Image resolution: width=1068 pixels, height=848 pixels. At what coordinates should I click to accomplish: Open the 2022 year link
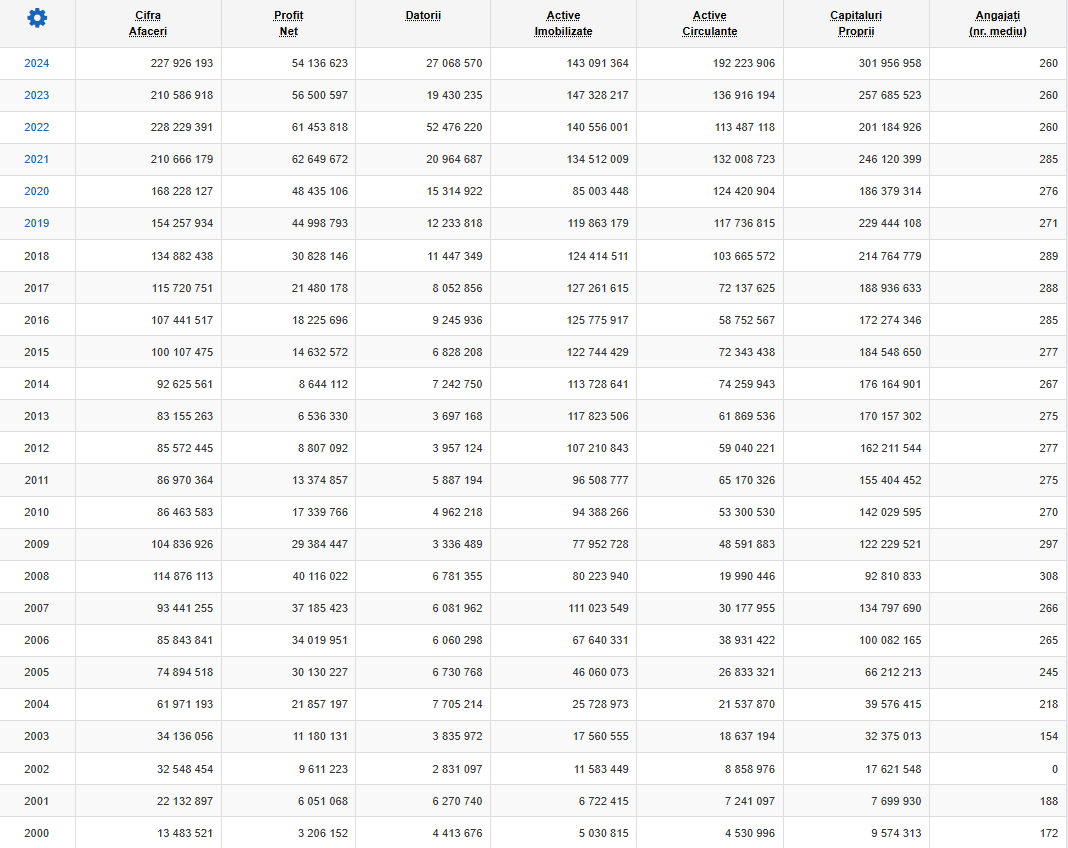pos(37,127)
